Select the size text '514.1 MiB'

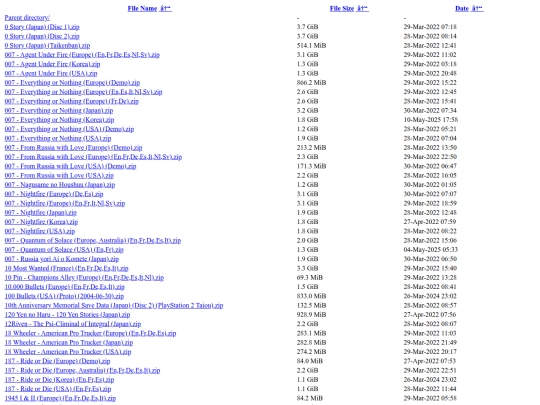[311, 45]
